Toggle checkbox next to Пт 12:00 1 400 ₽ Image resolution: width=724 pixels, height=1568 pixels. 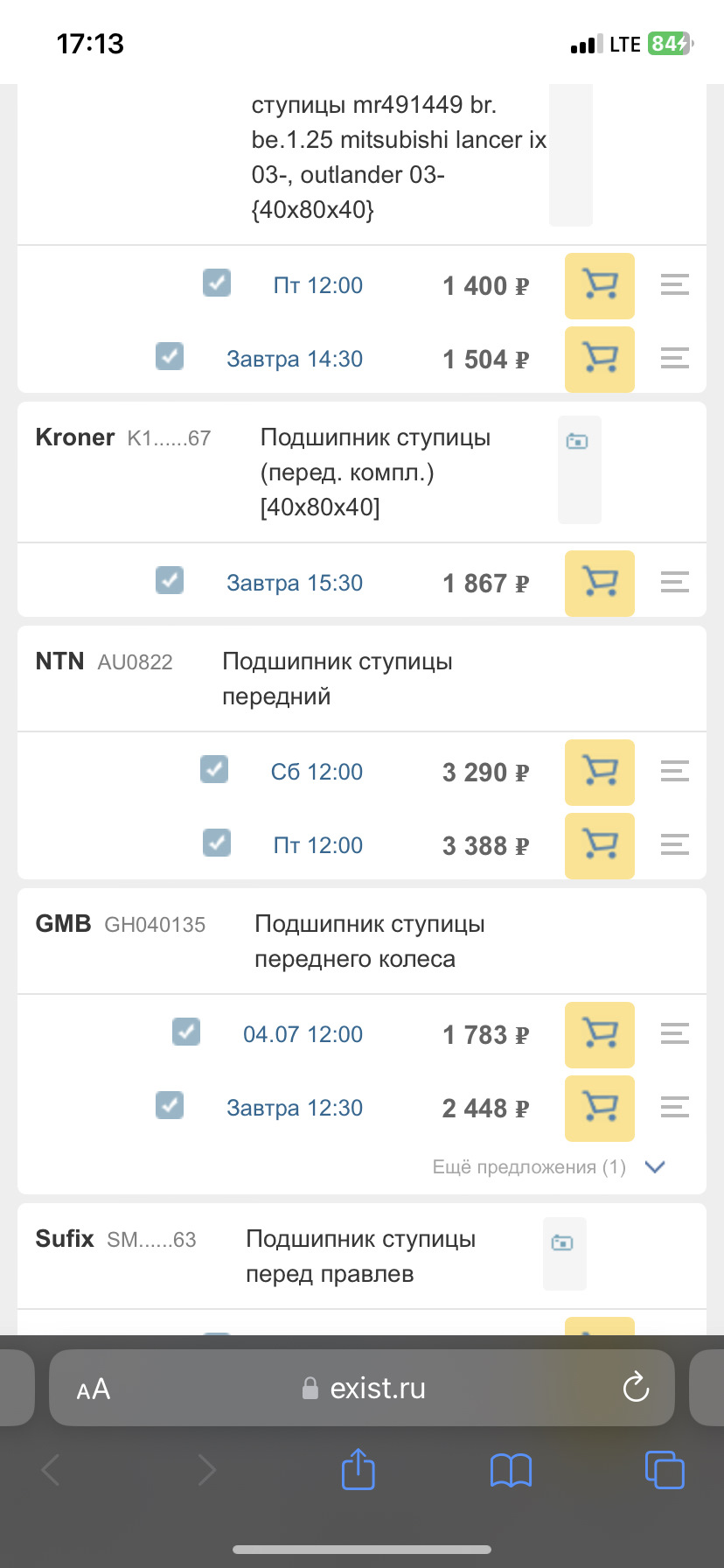point(217,283)
